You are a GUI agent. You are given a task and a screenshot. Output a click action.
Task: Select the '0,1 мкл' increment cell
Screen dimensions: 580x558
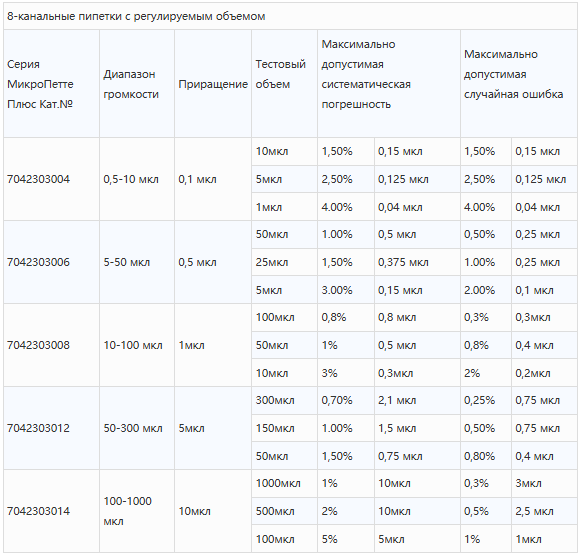click(x=213, y=179)
